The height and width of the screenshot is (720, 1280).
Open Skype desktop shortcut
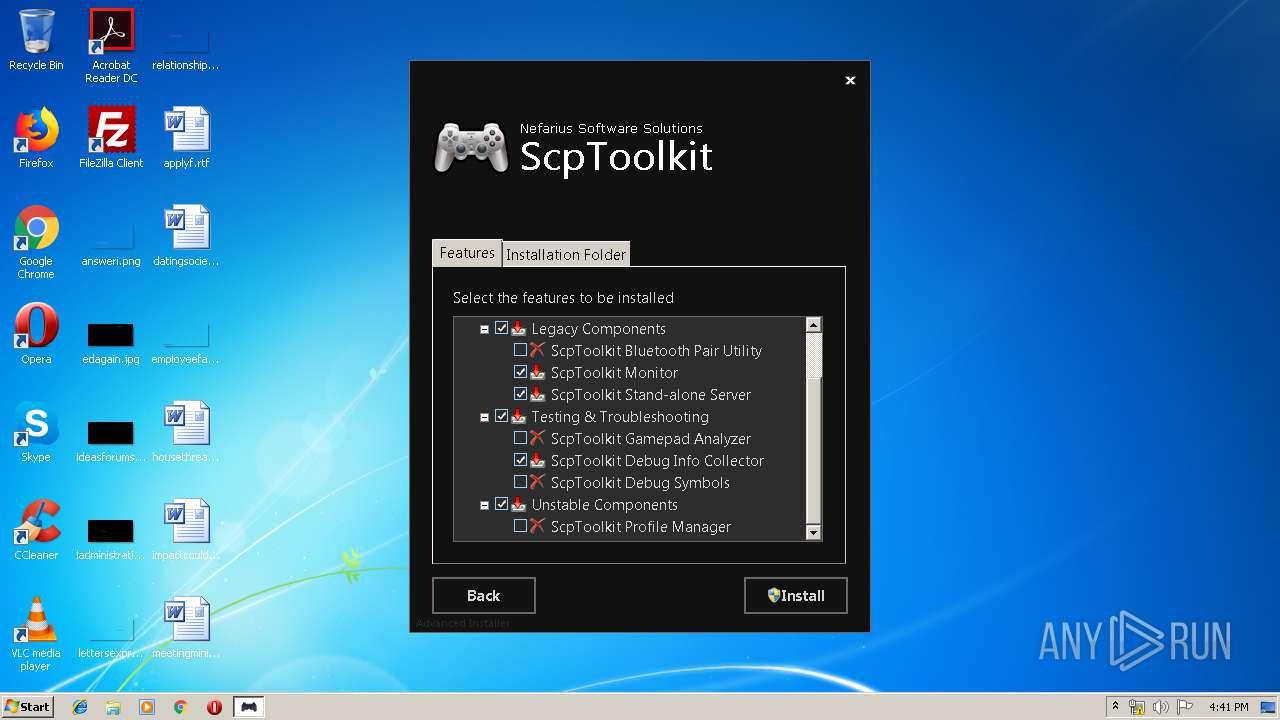(x=36, y=432)
